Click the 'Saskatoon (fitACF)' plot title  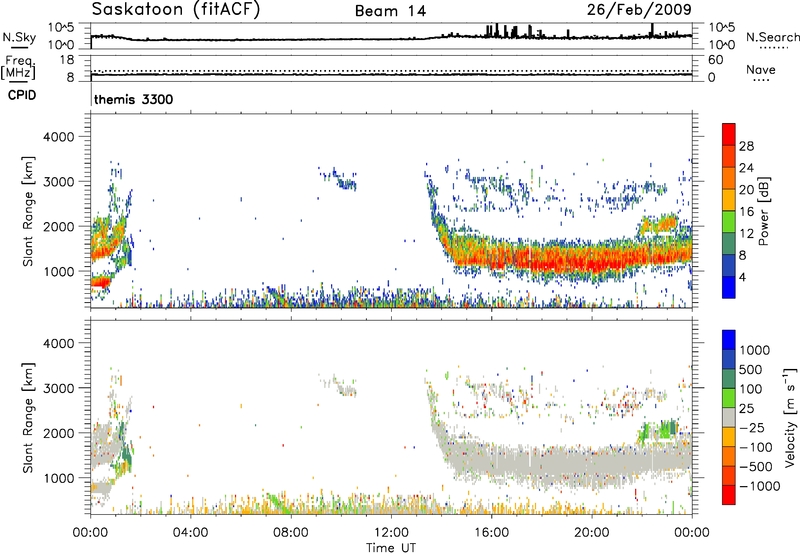coord(176,9)
